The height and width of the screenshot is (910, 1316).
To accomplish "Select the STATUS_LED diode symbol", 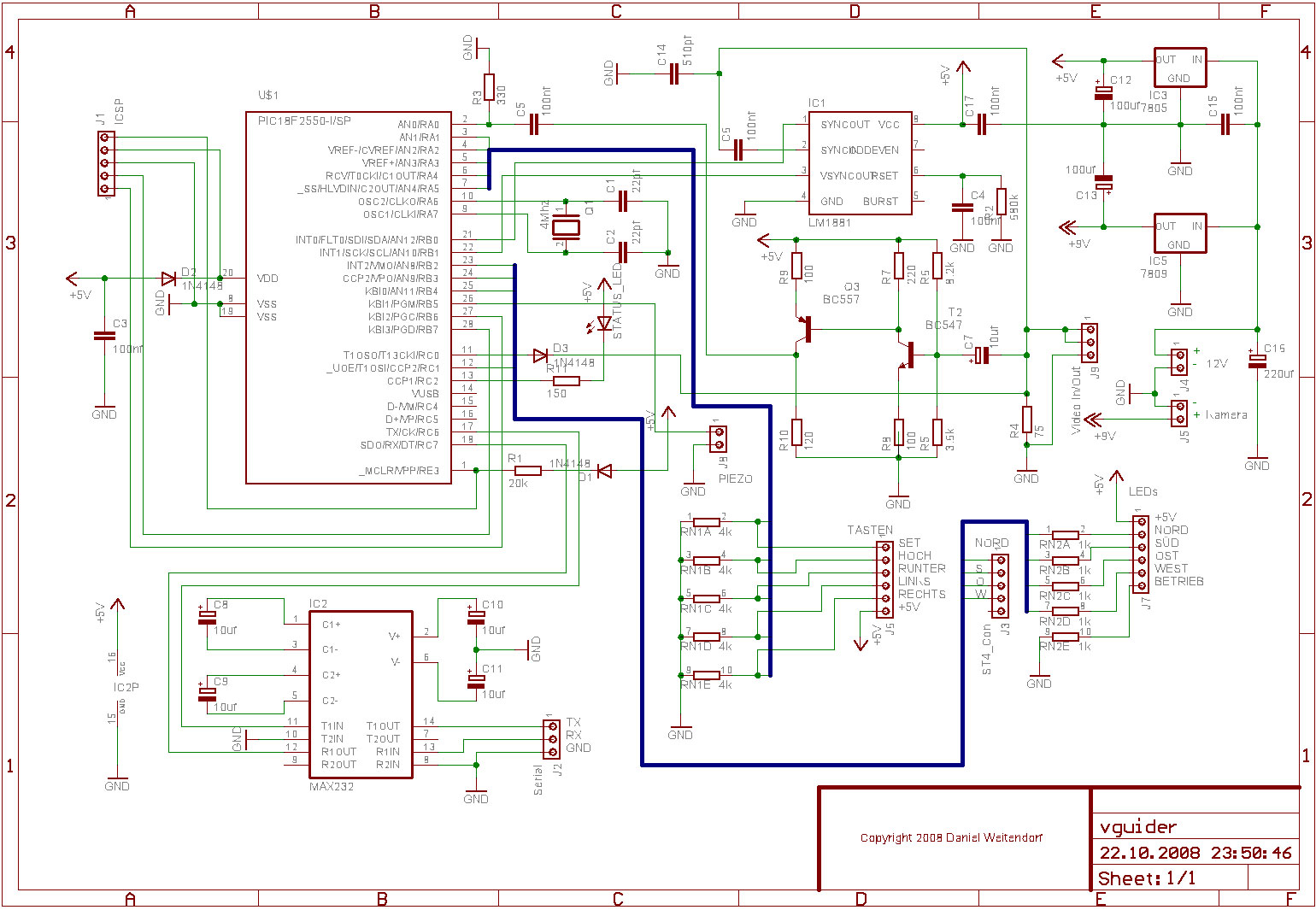I will [604, 323].
